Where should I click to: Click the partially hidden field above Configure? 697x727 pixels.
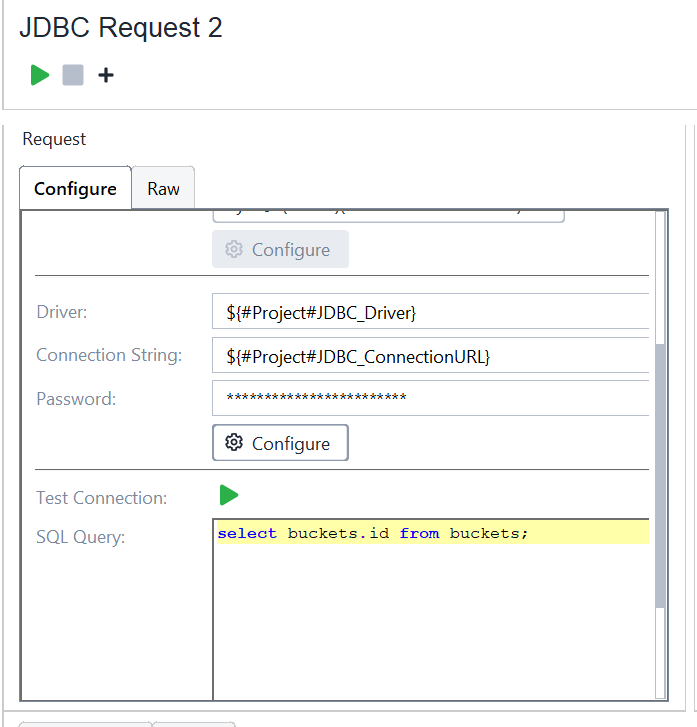click(x=388, y=214)
